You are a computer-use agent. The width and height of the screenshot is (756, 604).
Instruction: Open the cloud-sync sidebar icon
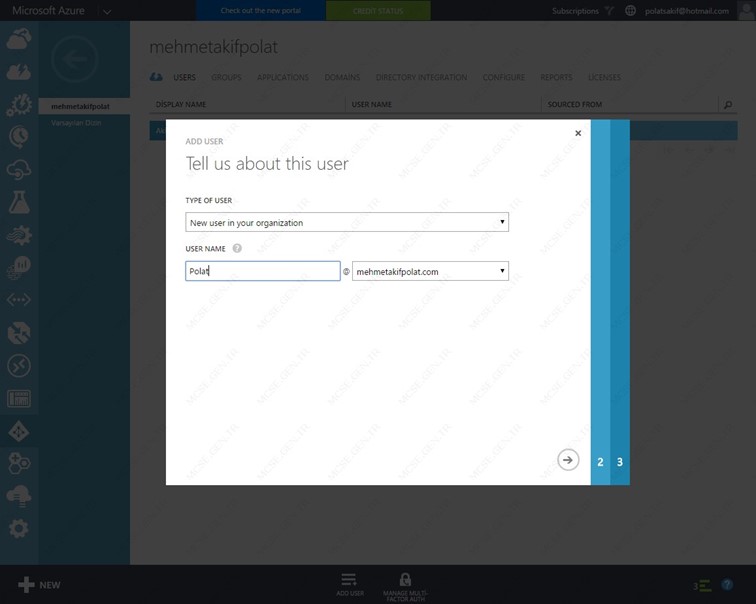click(19, 170)
